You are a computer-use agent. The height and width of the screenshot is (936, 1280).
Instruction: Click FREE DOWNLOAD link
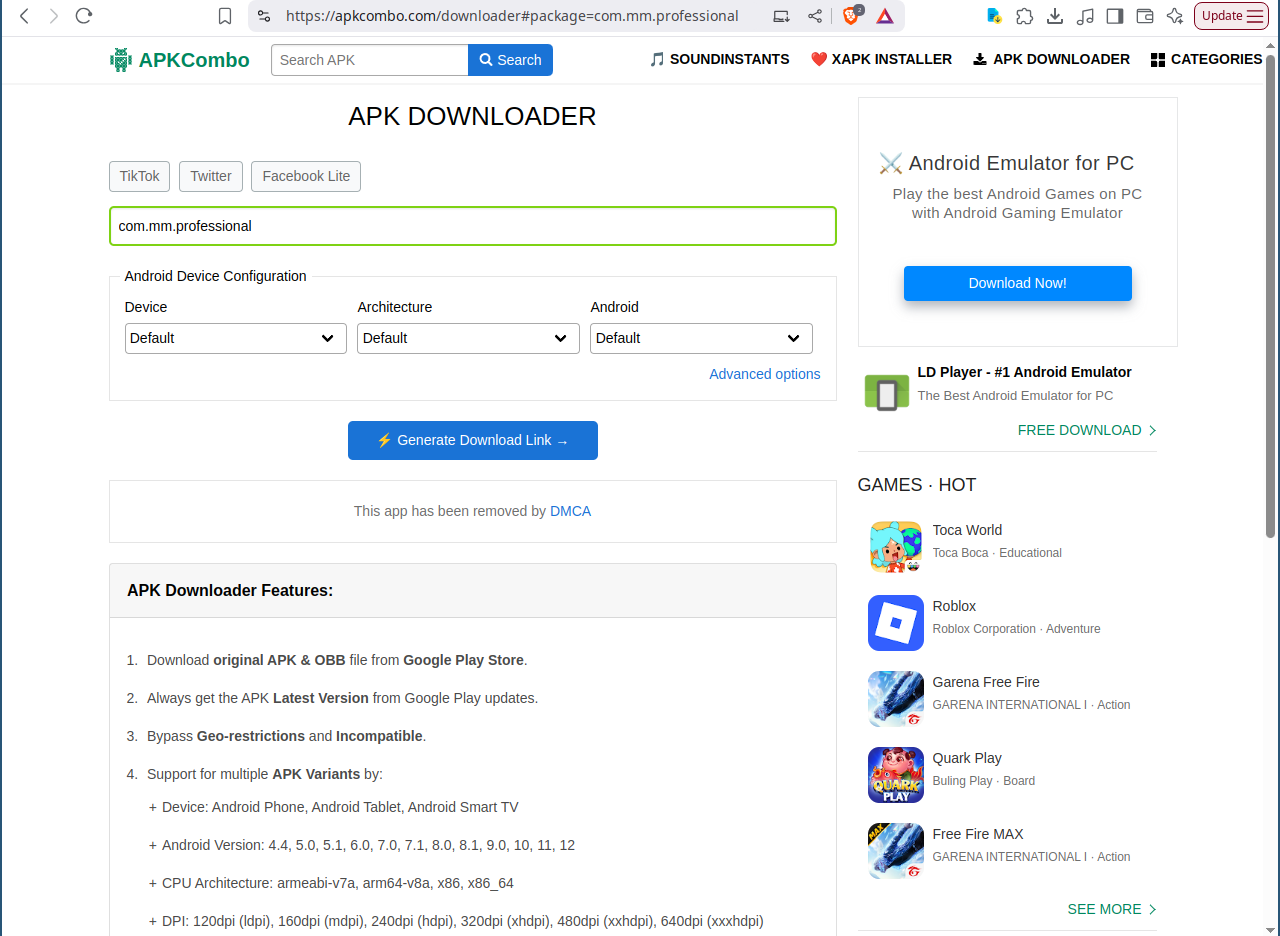pyautogui.click(x=1087, y=430)
